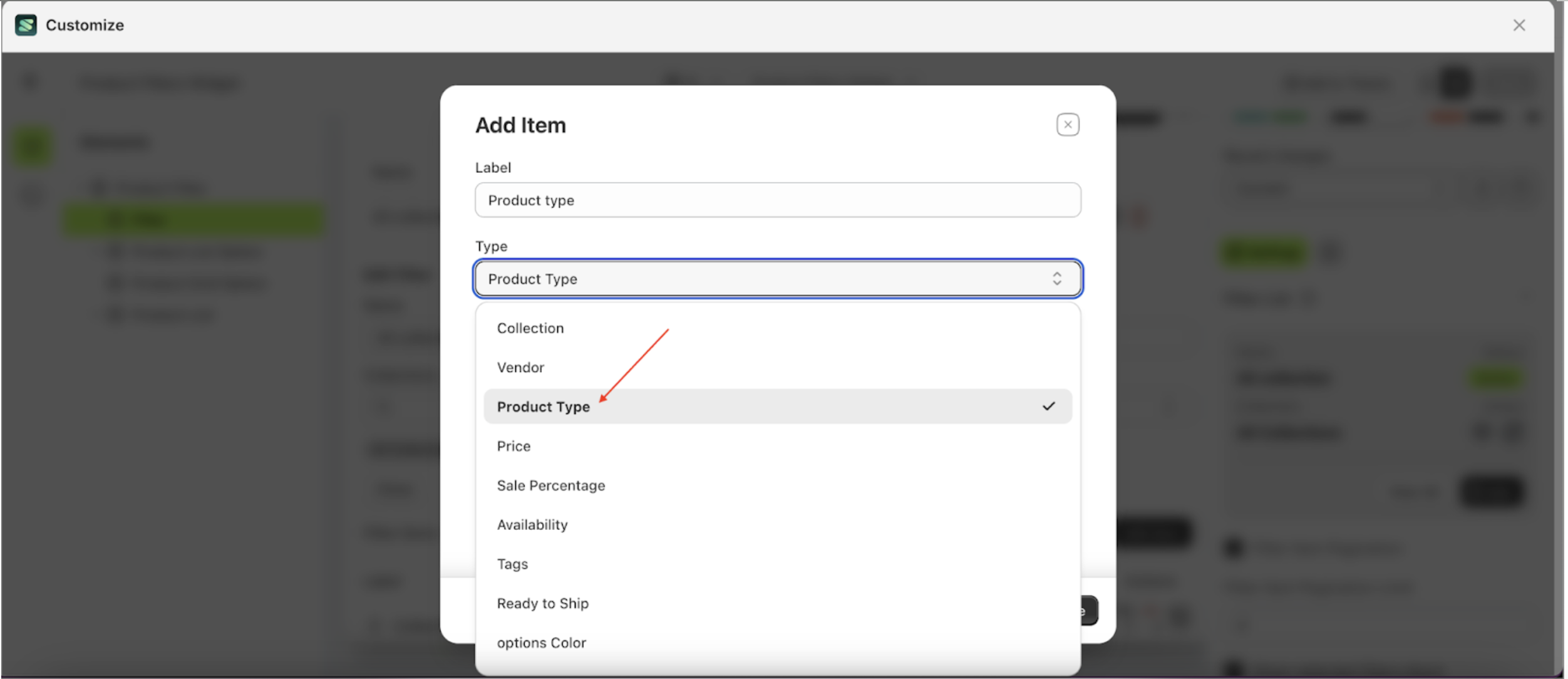
Task: Edit the Label field containing Product type
Action: pyautogui.click(x=776, y=200)
